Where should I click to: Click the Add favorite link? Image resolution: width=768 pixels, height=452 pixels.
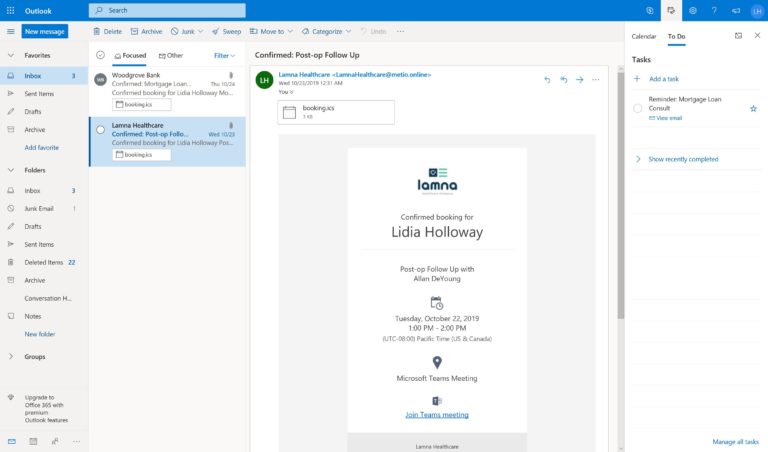click(42, 147)
